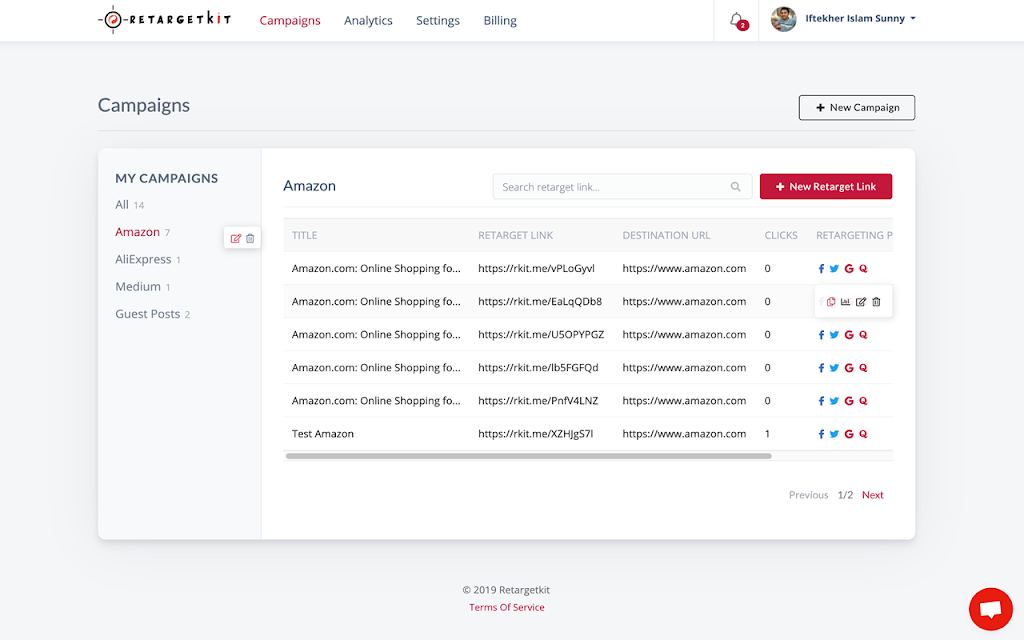The width and height of the screenshot is (1024, 640).
Task: Click the TITLE column header
Action: (x=304, y=235)
